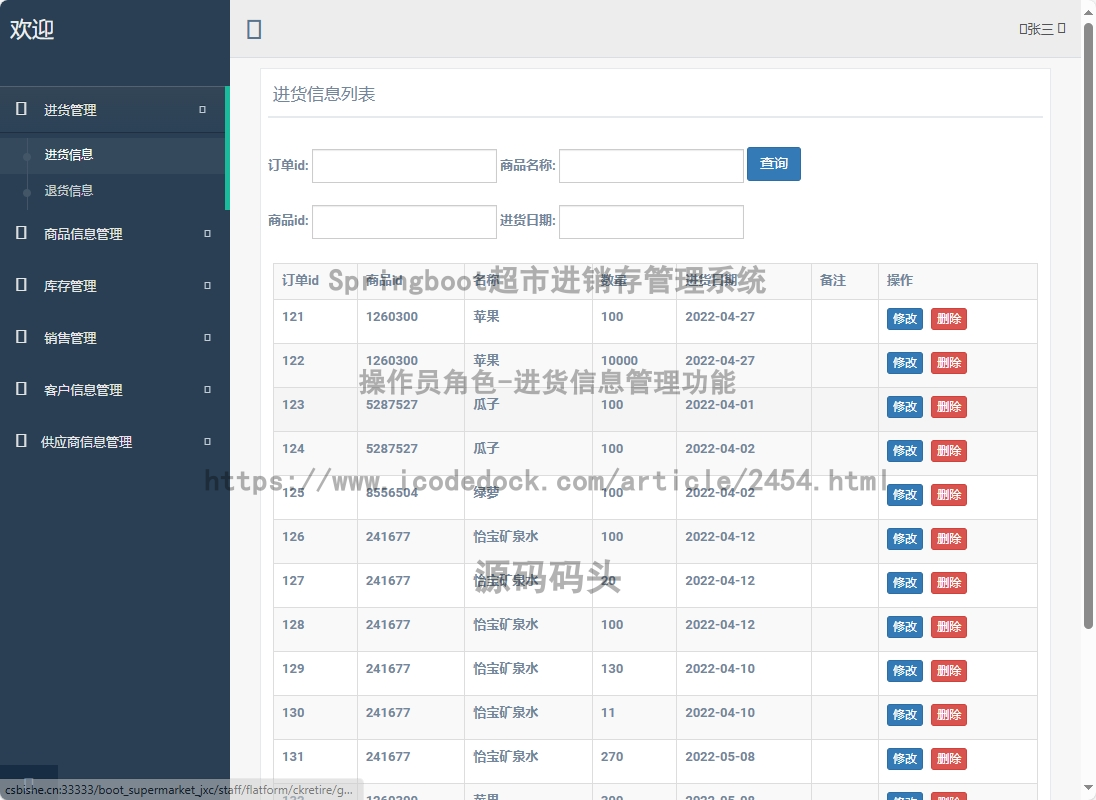Click 删除 for order 123
The image size is (1096, 800).
click(x=949, y=407)
